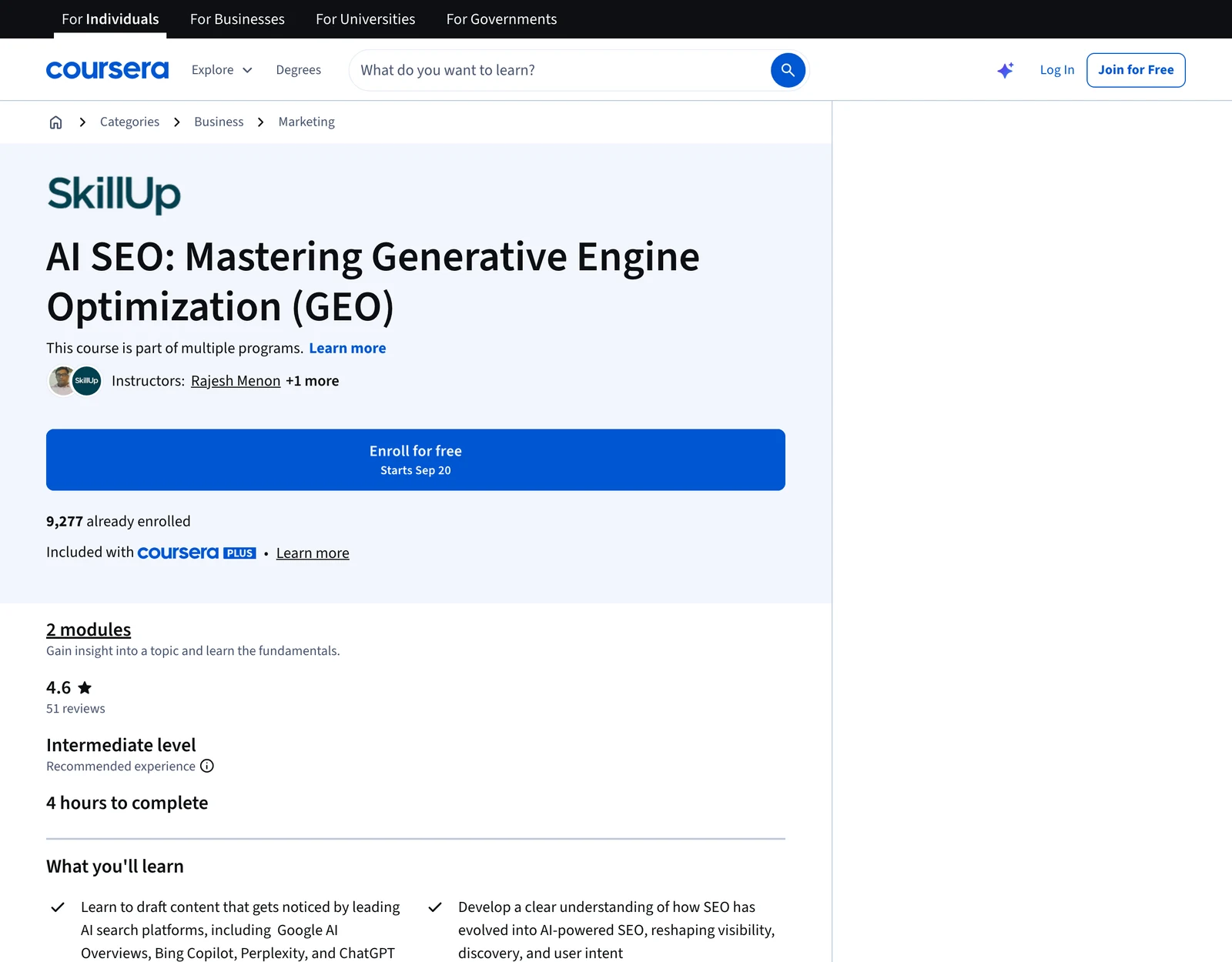Click the checkmark beside 'Develop a clear understanding'
Screen dimensions: 1232x962
[x=435, y=907]
